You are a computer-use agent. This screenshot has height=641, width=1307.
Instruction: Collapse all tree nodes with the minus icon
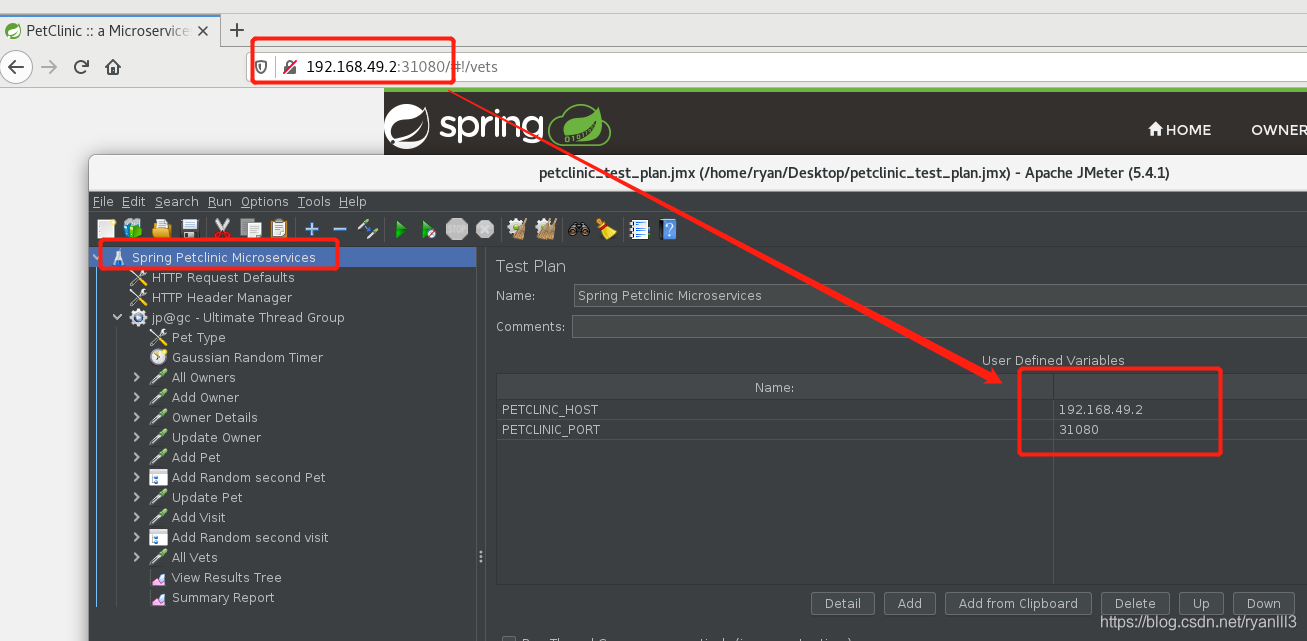[x=339, y=229]
